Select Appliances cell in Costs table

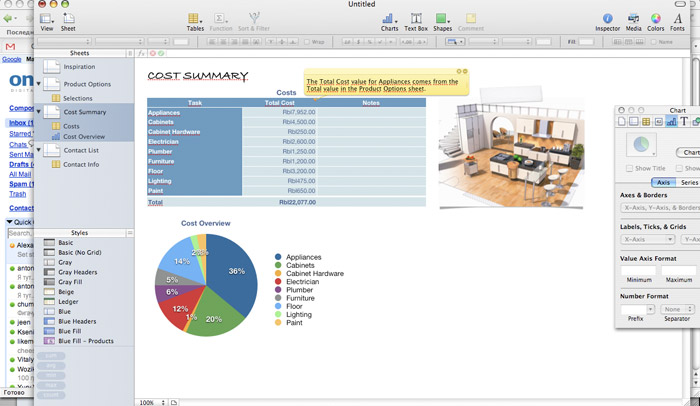pos(195,113)
